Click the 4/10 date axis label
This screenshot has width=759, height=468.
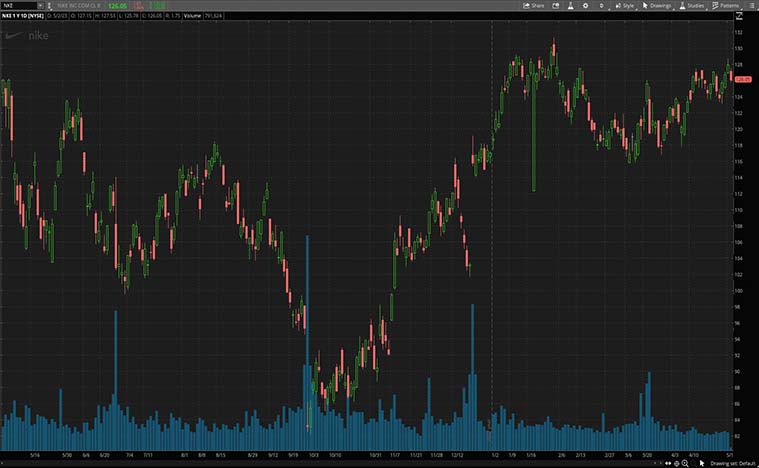tap(694, 455)
